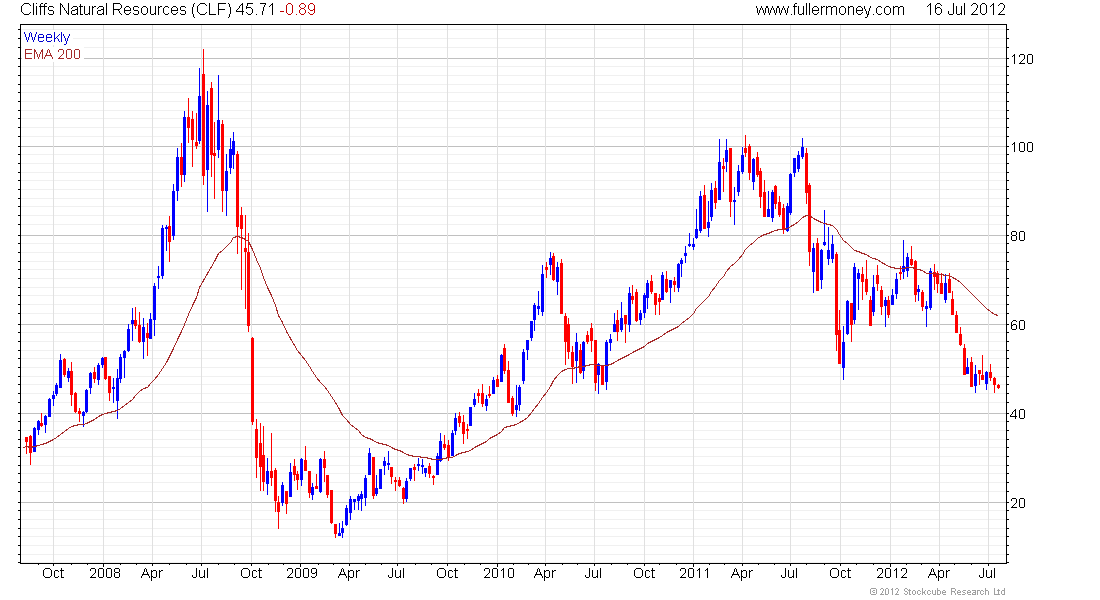Click the red EMA 200 legend label
Image resolution: width=1100 pixels, height=600 pixels.
pyautogui.click(x=53, y=54)
